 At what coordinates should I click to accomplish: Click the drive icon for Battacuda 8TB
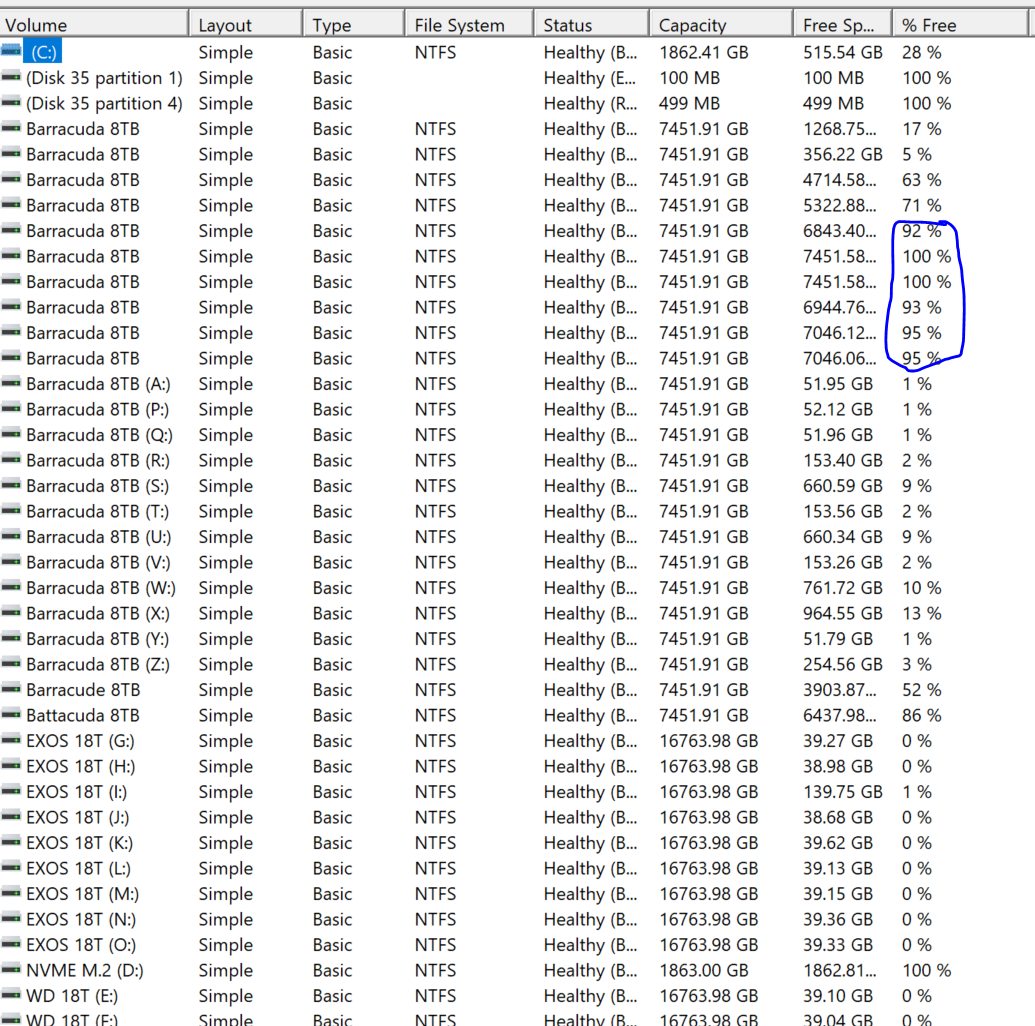pos(12,715)
